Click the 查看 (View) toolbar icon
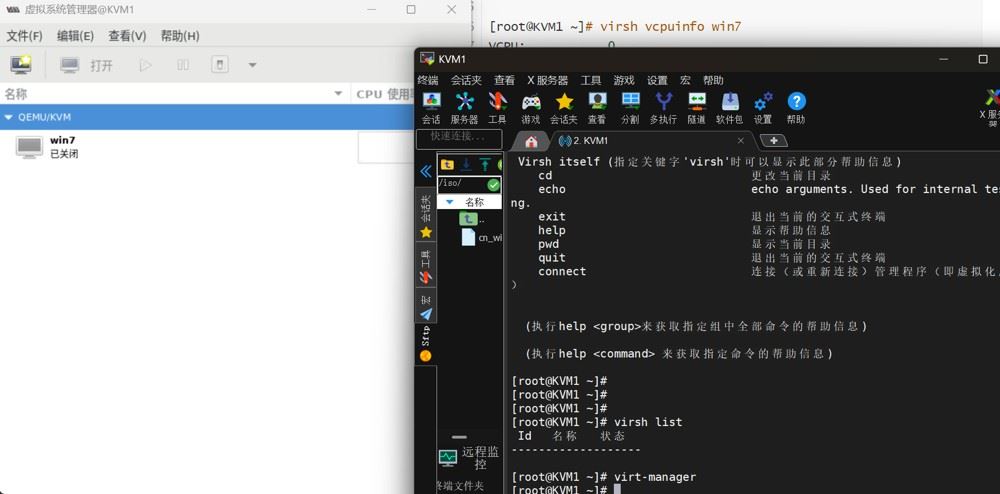This screenshot has width=1000, height=494. pos(597,108)
